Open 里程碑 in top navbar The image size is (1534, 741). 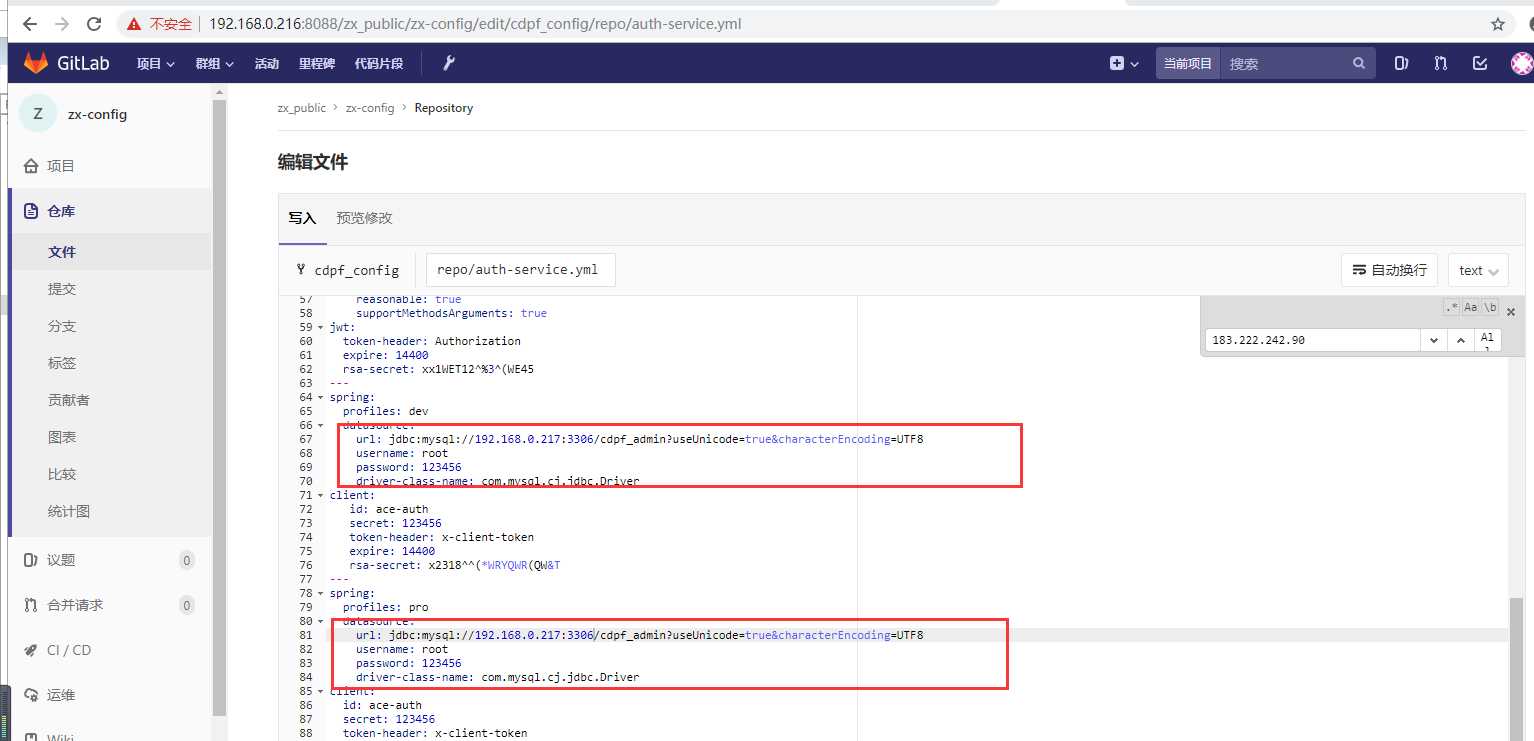(x=317, y=63)
